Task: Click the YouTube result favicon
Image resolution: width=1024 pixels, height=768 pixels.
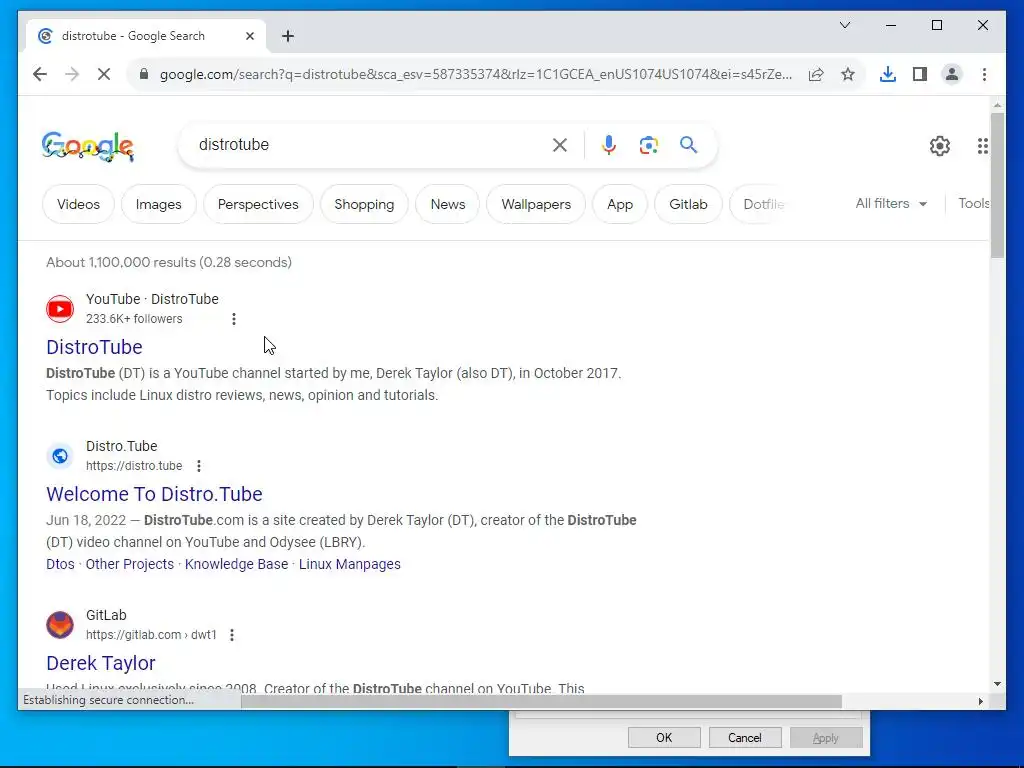Action: point(60,309)
